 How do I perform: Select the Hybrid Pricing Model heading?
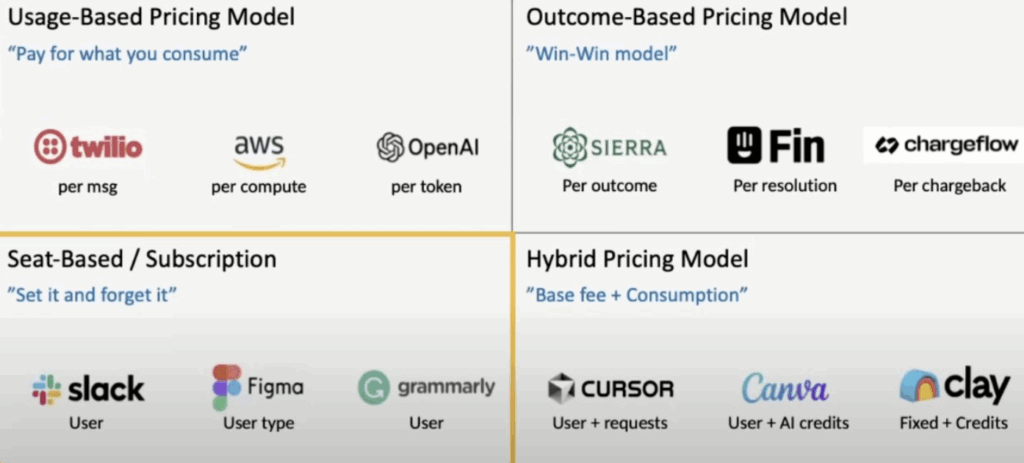(x=637, y=259)
